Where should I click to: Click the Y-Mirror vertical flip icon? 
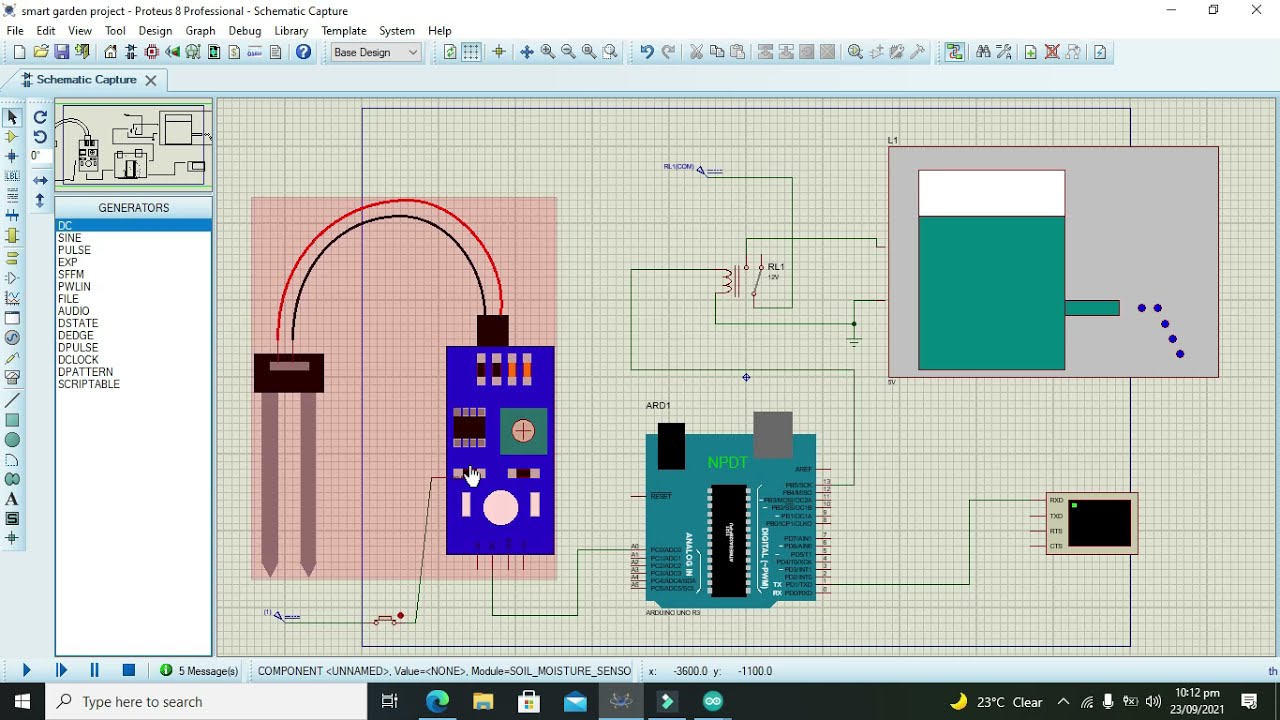[x=40, y=200]
